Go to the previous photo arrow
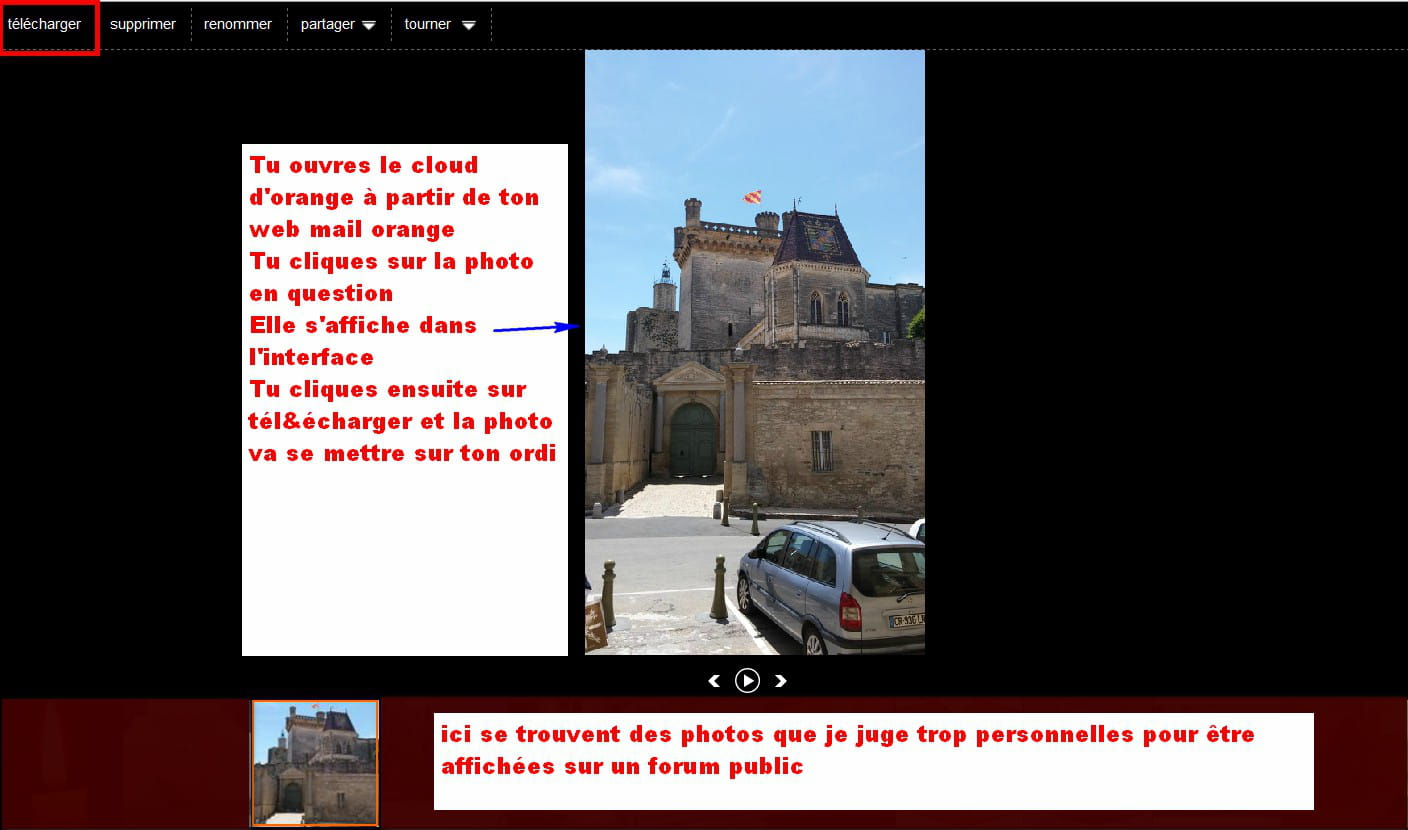 click(x=714, y=681)
